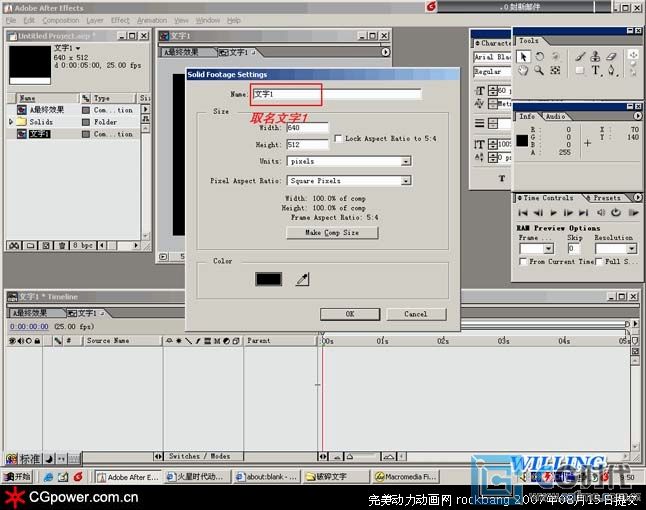The image size is (646, 510).
Task: Jump to last frame in Time Controls
Action: pos(583,213)
